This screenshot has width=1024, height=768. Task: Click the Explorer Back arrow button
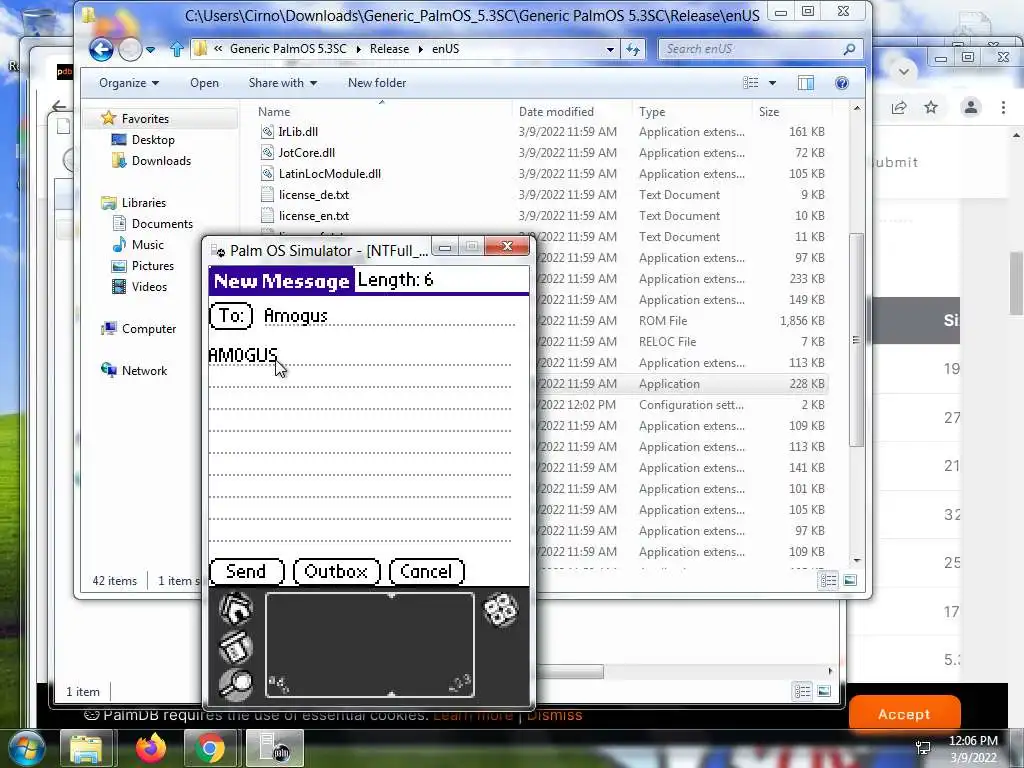(x=101, y=49)
